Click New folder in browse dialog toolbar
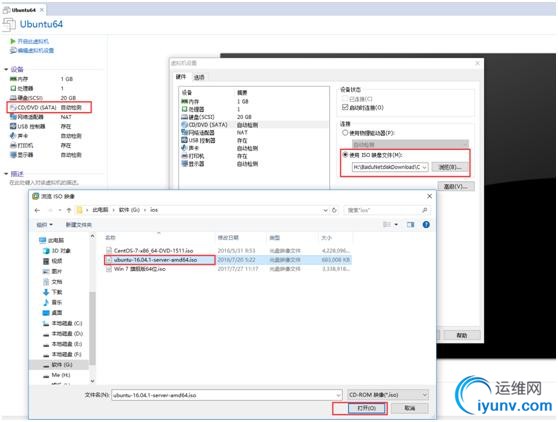Screen dimensions: 558x422 click(79, 225)
